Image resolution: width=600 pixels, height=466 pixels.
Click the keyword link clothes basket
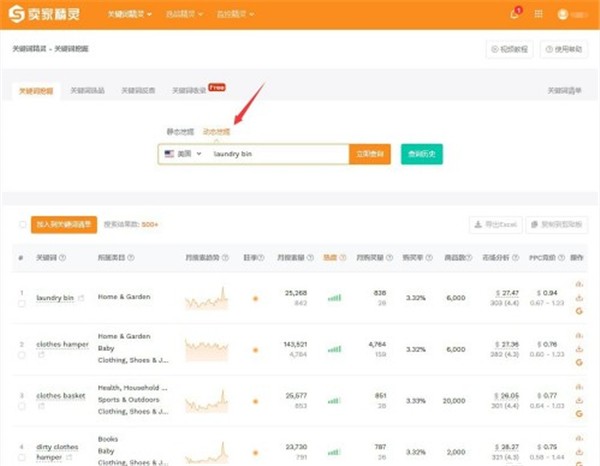tap(60, 396)
